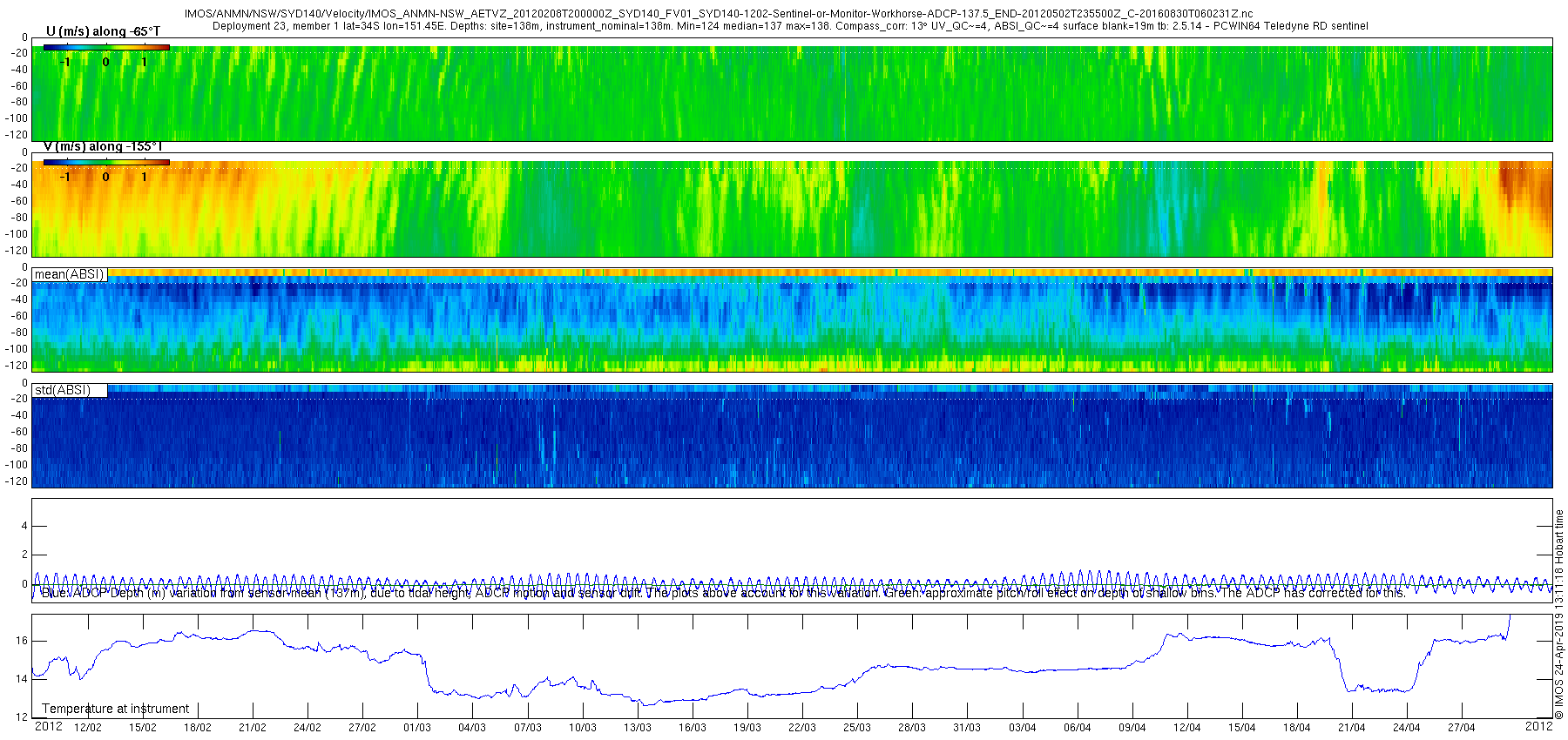Select the 19/03 date tick label
The width and height of the screenshot is (1568, 740).
tap(747, 728)
